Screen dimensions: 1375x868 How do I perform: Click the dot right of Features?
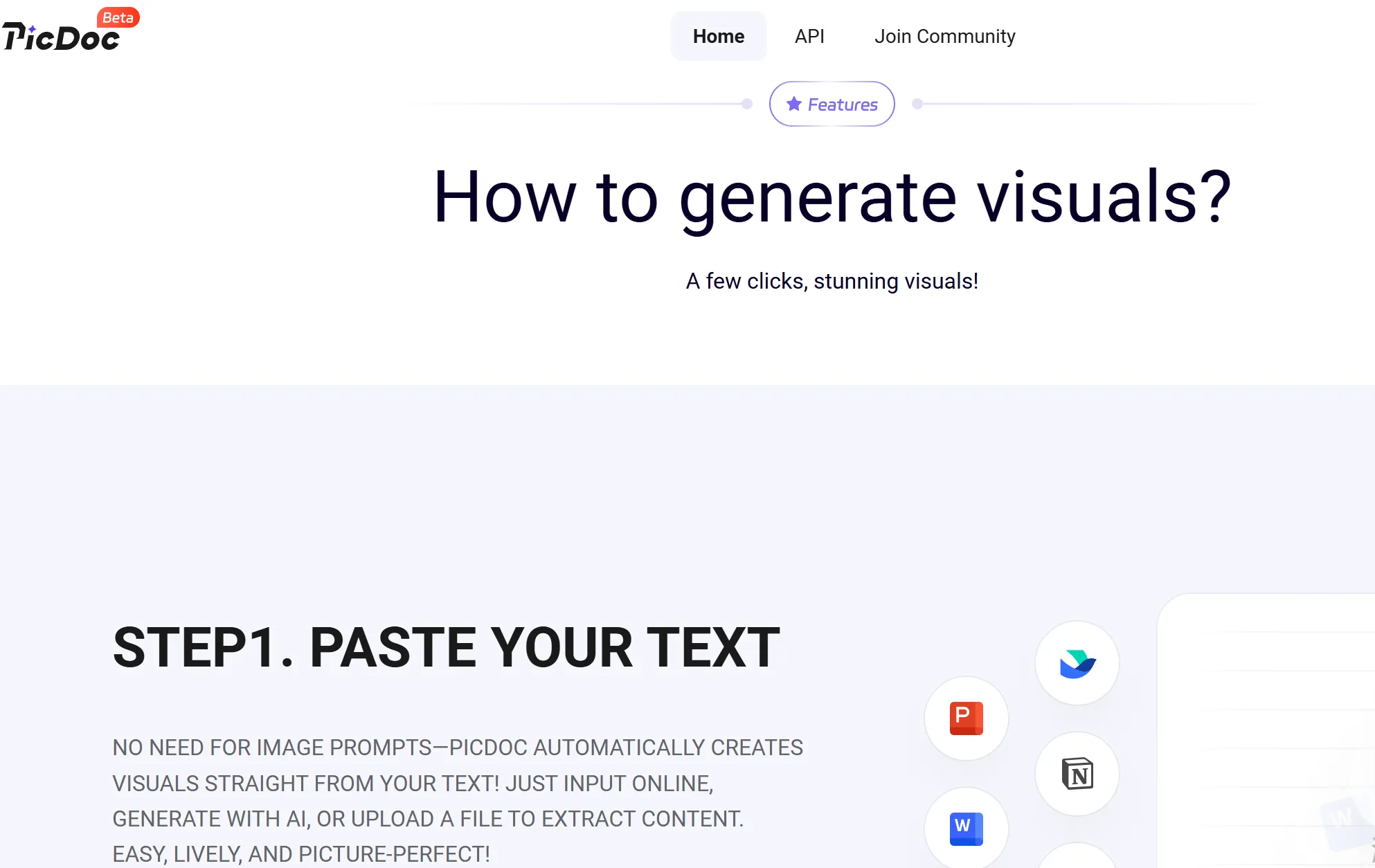tap(917, 104)
